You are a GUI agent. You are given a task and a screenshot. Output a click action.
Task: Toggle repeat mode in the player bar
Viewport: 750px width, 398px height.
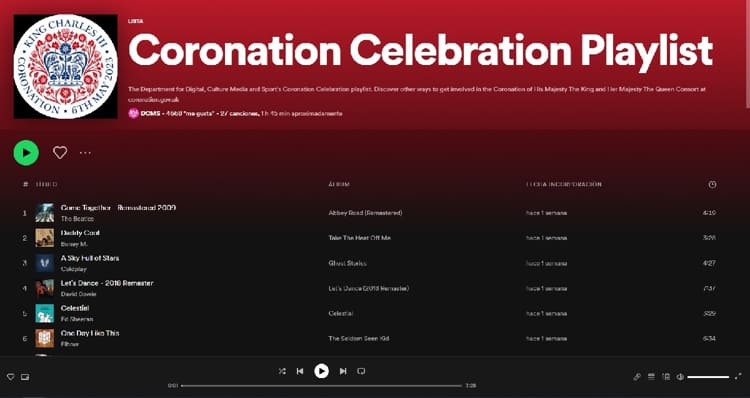pos(361,371)
